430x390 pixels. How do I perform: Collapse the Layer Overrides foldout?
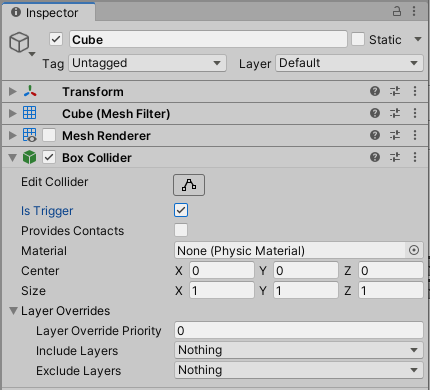tap(13, 311)
